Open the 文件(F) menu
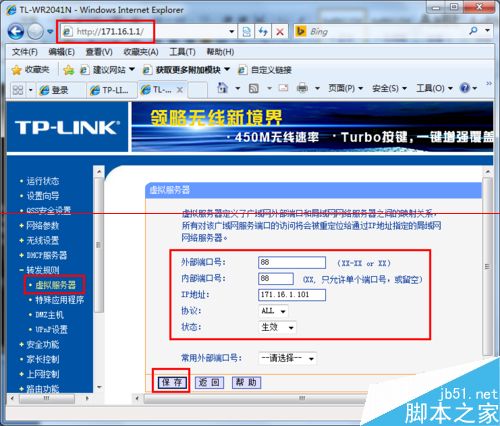Viewport: 500px width, 426px height. 25,52
